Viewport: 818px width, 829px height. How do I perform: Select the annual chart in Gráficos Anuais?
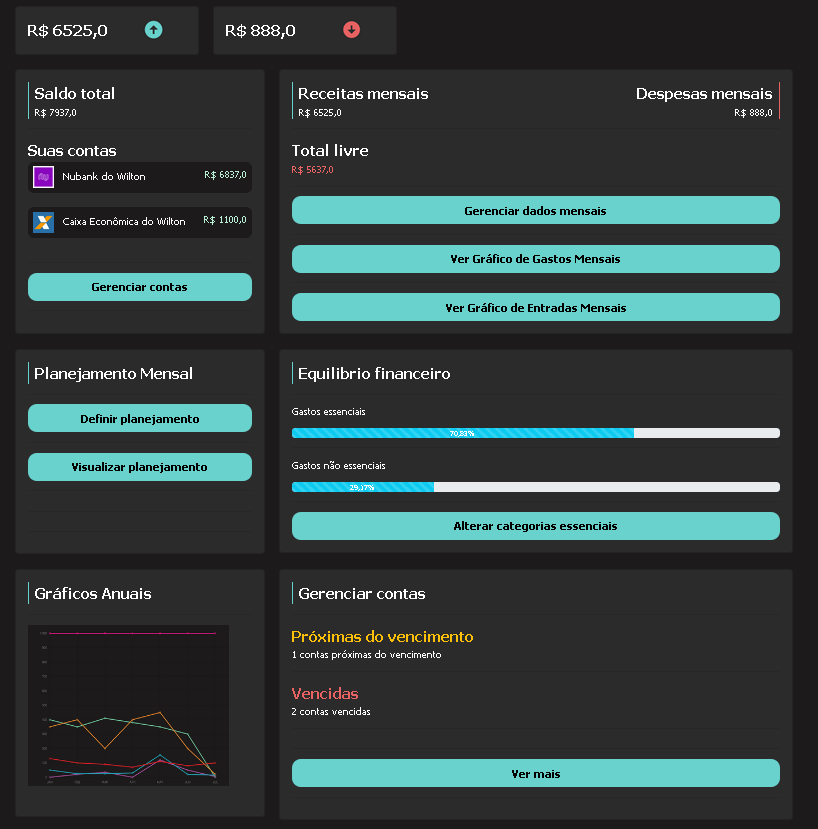pyautogui.click(x=128, y=705)
